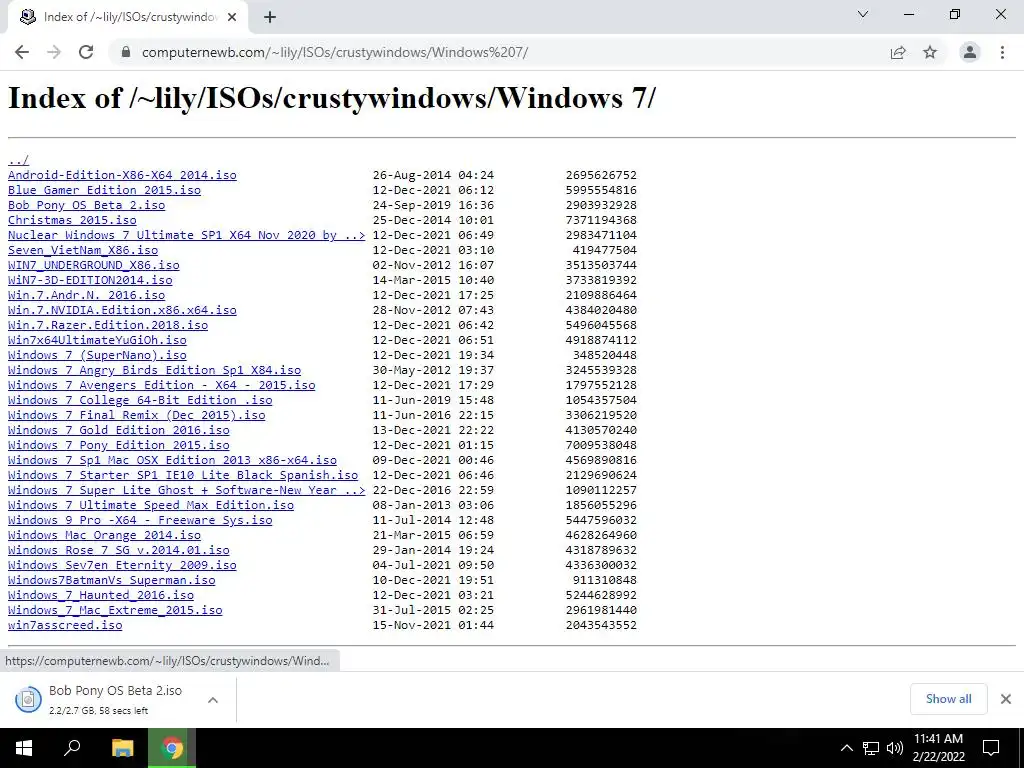Image resolution: width=1024 pixels, height=768 pixels.
Task: Download Windows_7_College_64-Bit_Edition iso
Action: [x=140, y=400]
